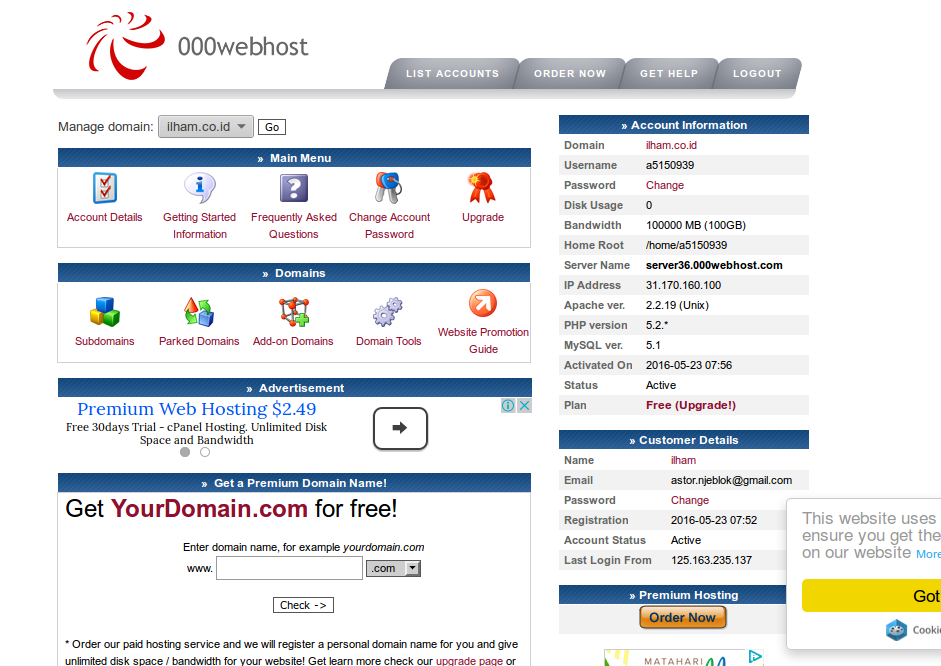Viewport: 941px width, 666px height.
Task: Click the Upgrade text link
Action: pos(483,217)
